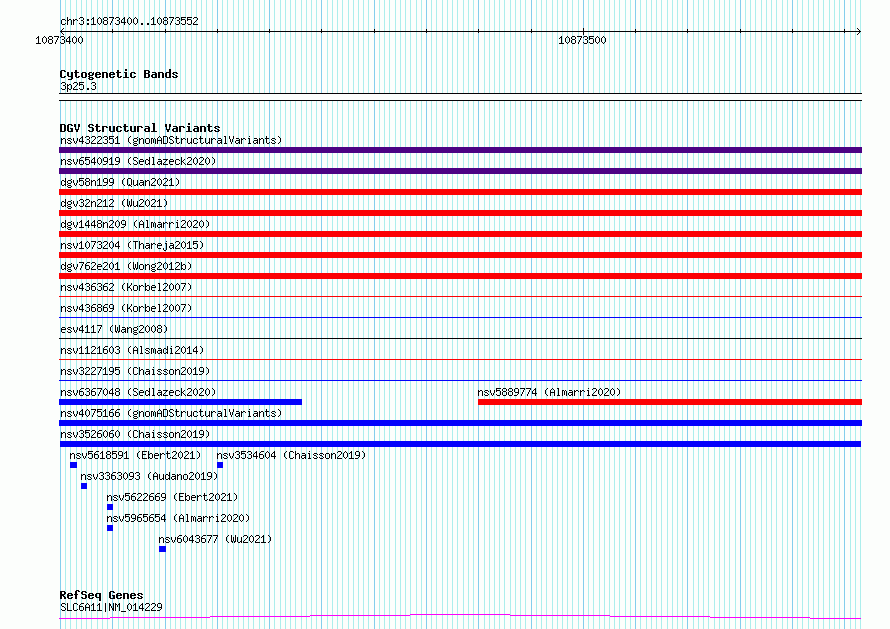Select nsv5622669 (Ebert2021) label
Image resolution: width=890 pixels, height=629 pixels.
[172, 497]
